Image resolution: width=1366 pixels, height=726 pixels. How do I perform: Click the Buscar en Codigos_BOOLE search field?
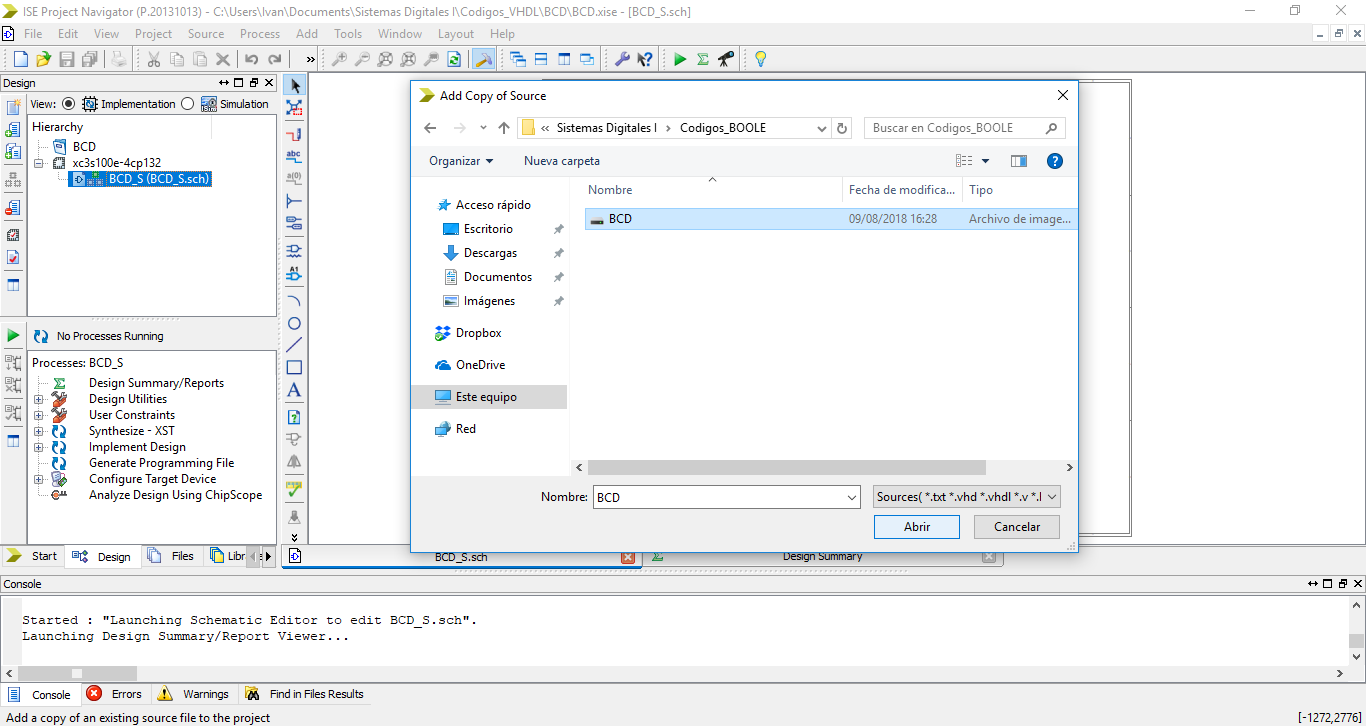coord(964,128)
